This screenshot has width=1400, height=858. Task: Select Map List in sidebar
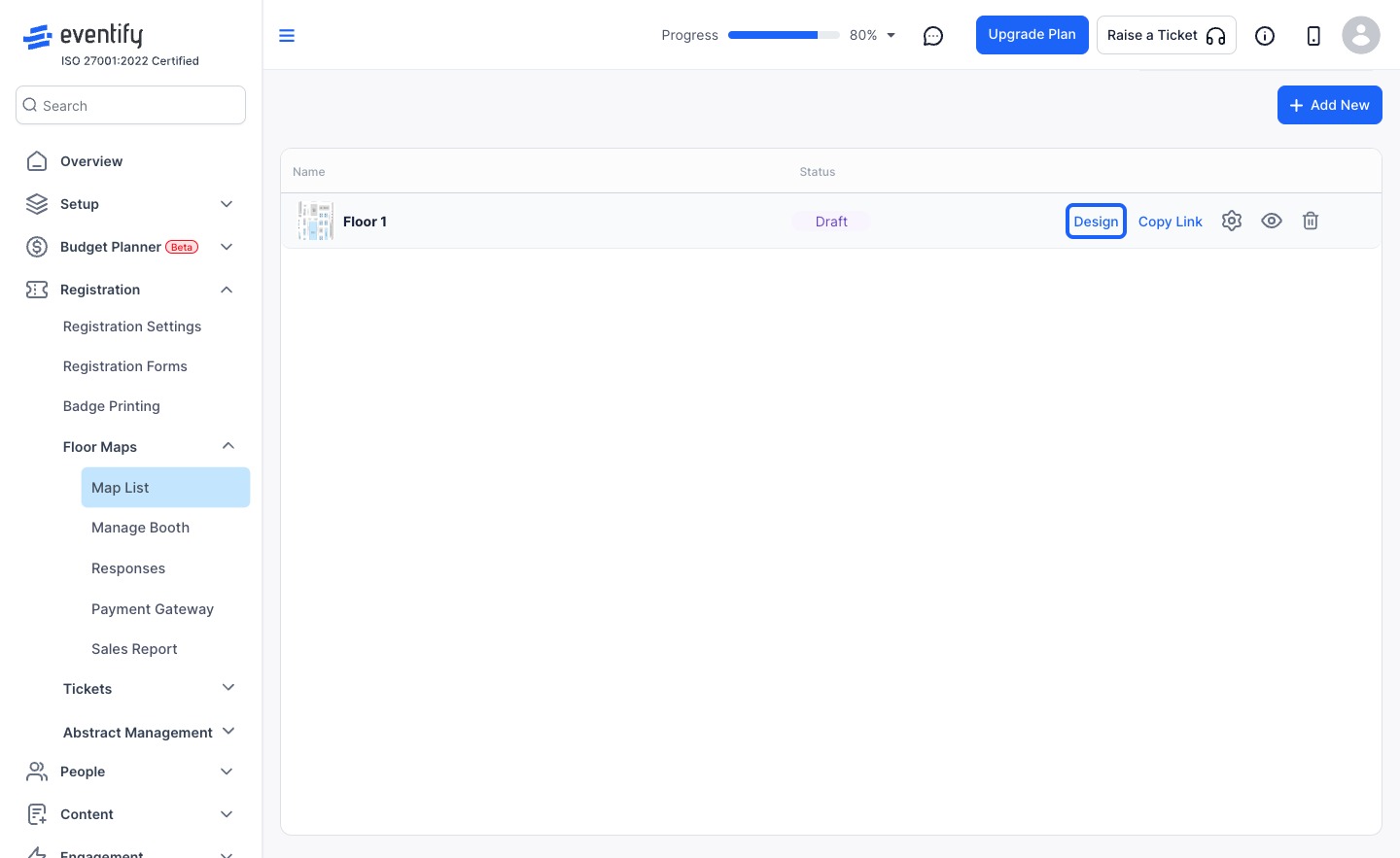click(x=165, y=487)
